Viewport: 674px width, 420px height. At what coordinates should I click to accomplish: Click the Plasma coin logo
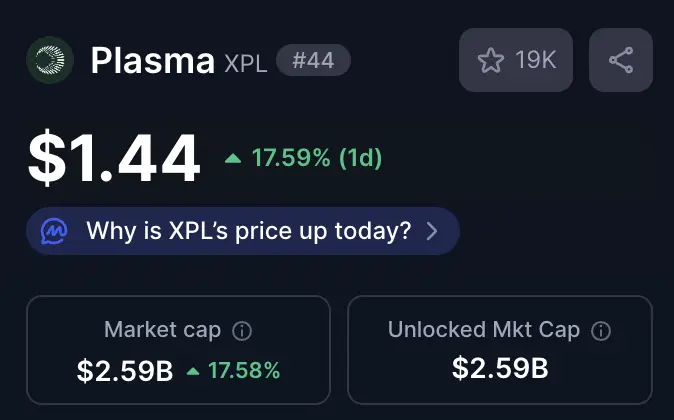pyautogui.click(x=50, y=60)
